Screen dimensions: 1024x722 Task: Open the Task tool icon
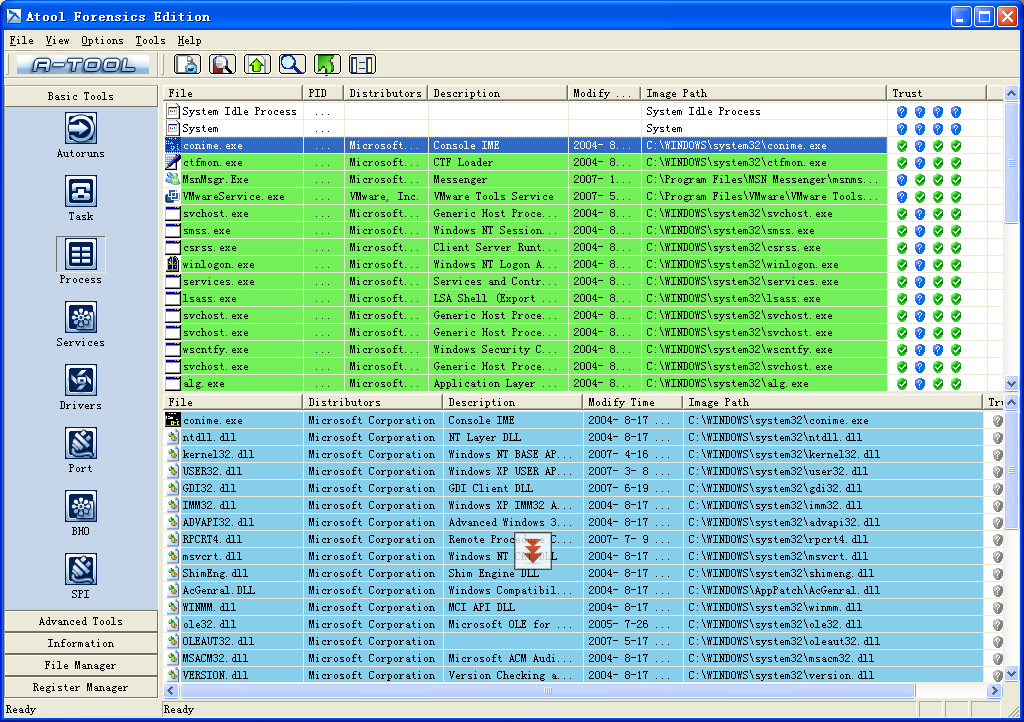pyautogui.click(x=80, y=191)
